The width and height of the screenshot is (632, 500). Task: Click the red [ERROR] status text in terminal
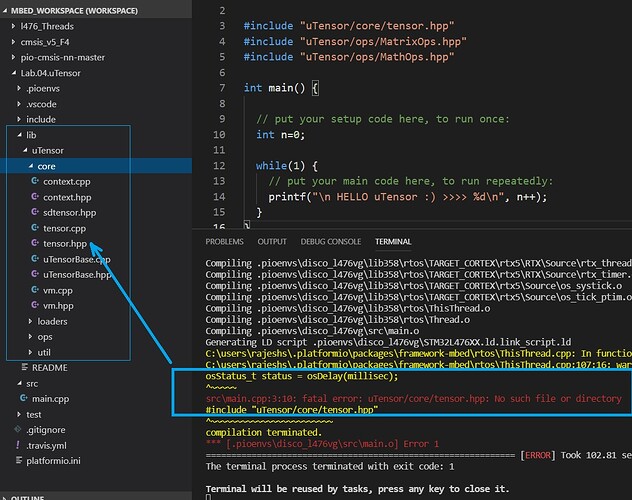pos(537,455)
